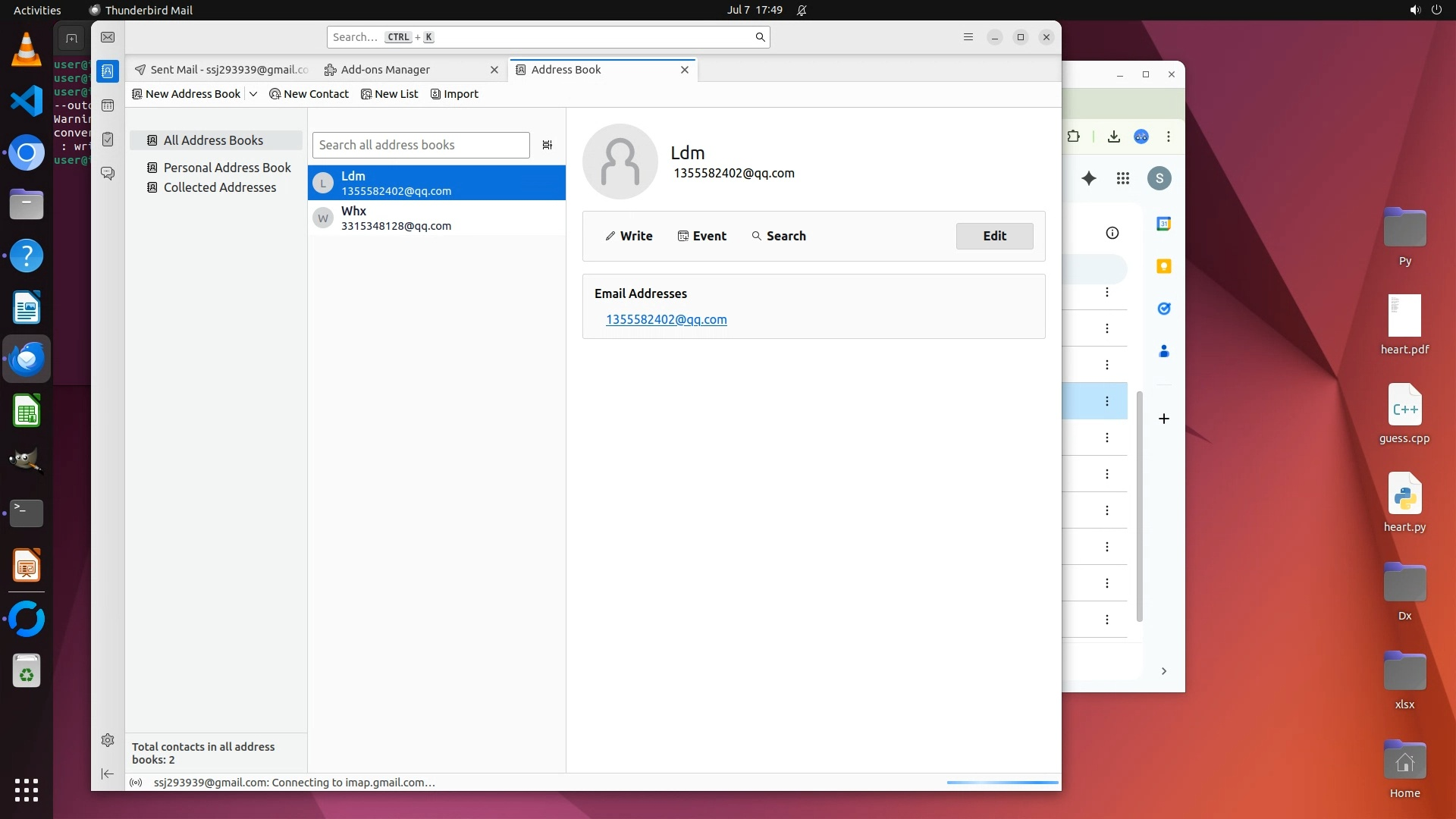Expand New Address Book dropdown arrow

coord(253,94)
